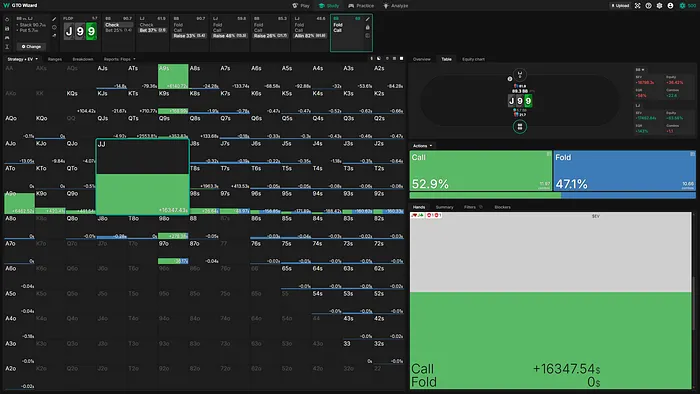The height and width of the screenshot is (394, 700).
Task: Click the LJ player seat on the table
Action: pos(520,75)
